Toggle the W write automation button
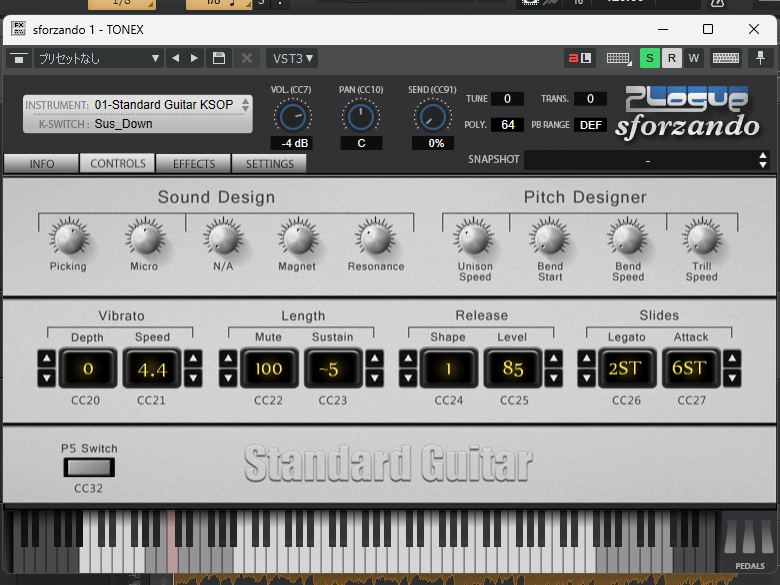 694,58
